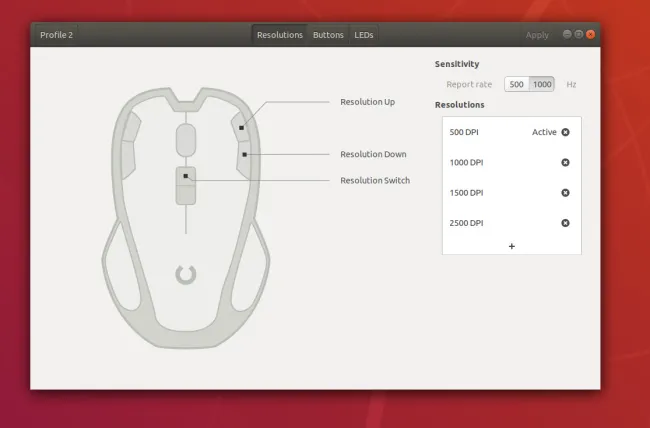The height and width of the screenshot is (428, 650).
Task: Set report rate to 1000 Hz
Action: (x=542, y=84)
